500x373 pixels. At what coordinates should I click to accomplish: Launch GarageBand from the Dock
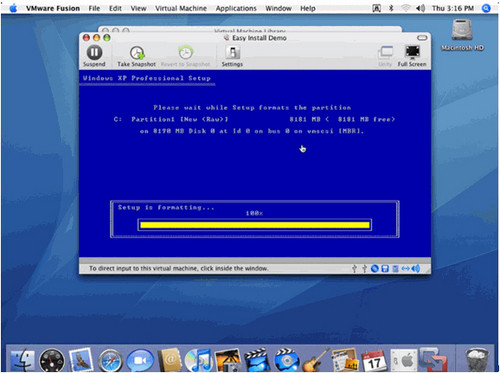click(315, 360)
